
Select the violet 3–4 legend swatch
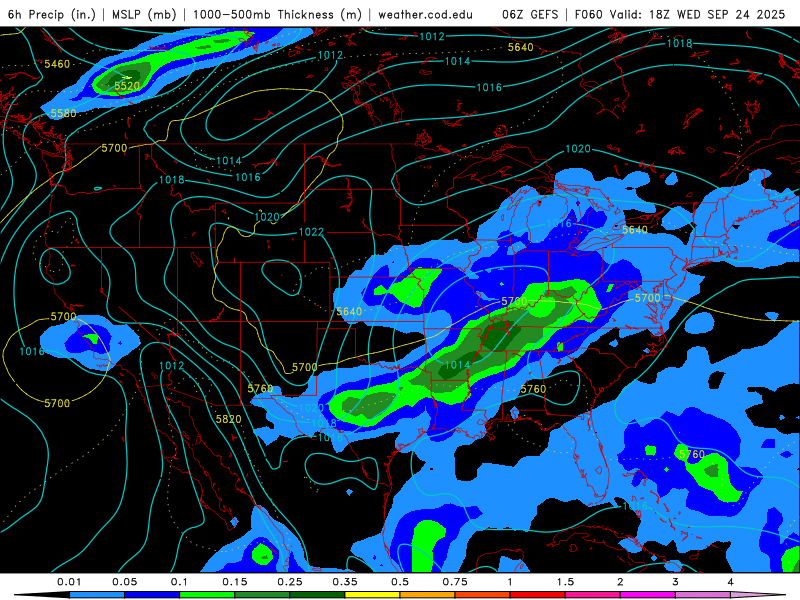tap(703, 595)
